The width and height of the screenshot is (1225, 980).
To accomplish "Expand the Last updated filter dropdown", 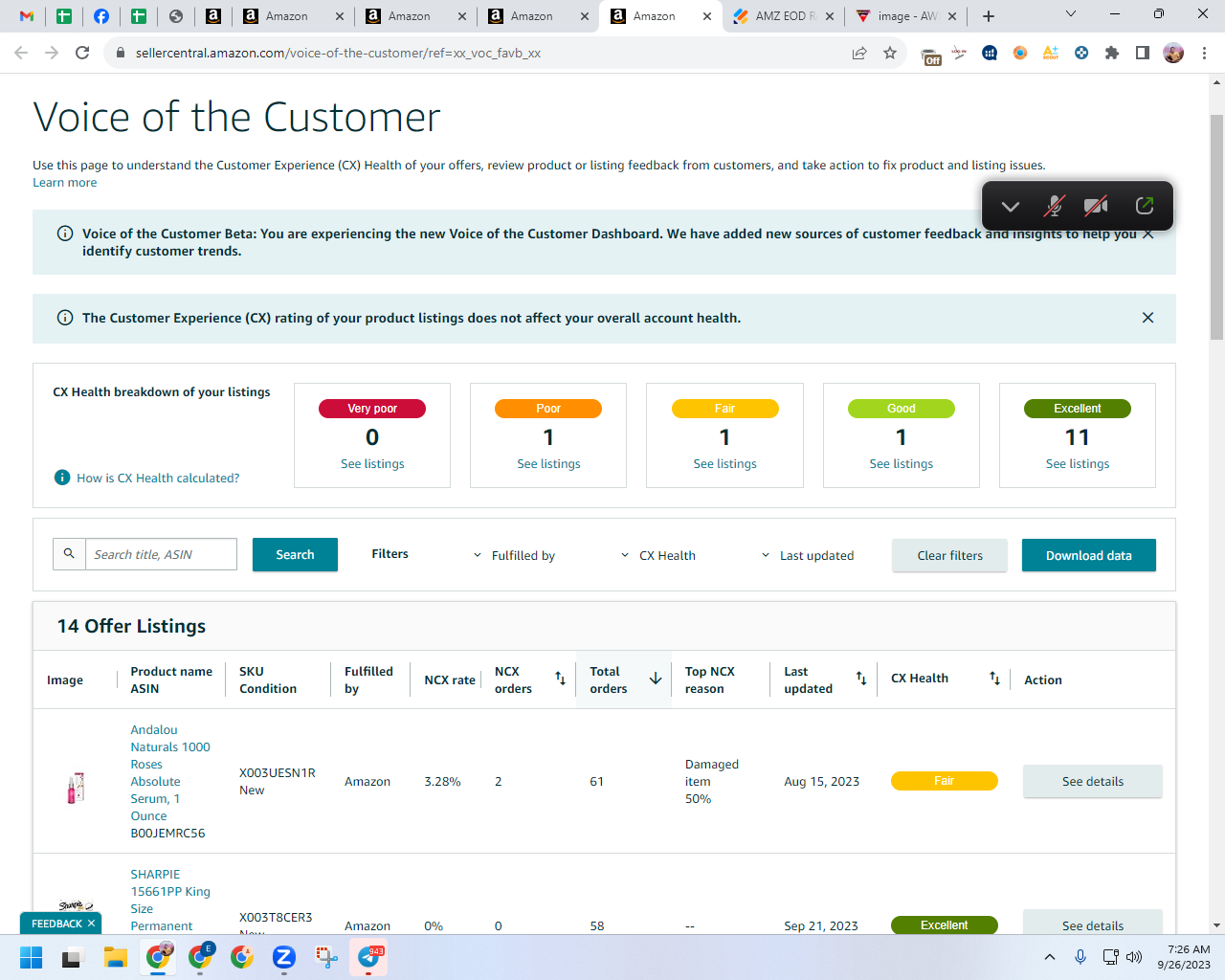I will pos(808,556).
